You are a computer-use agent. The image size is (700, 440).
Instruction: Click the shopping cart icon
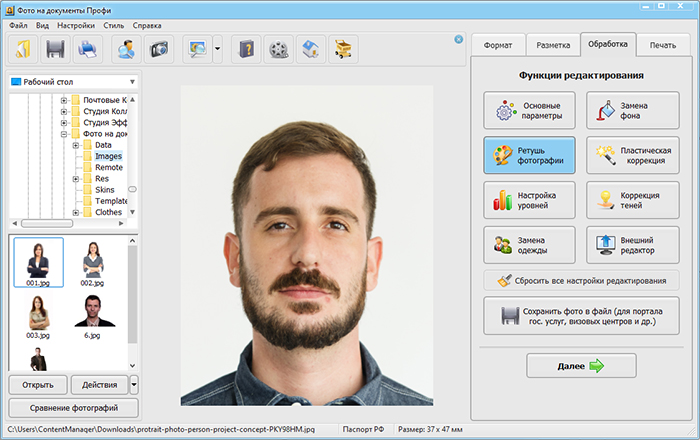tap(343, 49)
